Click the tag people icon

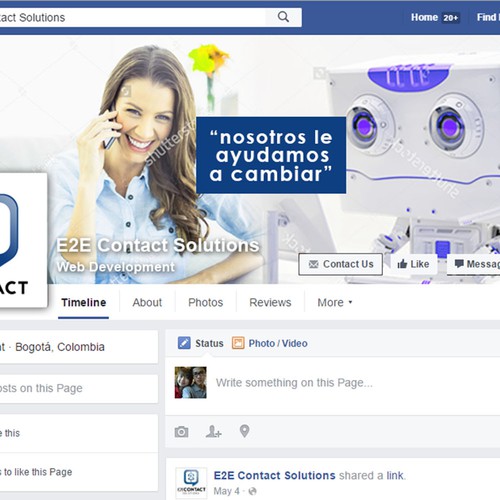pos(213,431)
